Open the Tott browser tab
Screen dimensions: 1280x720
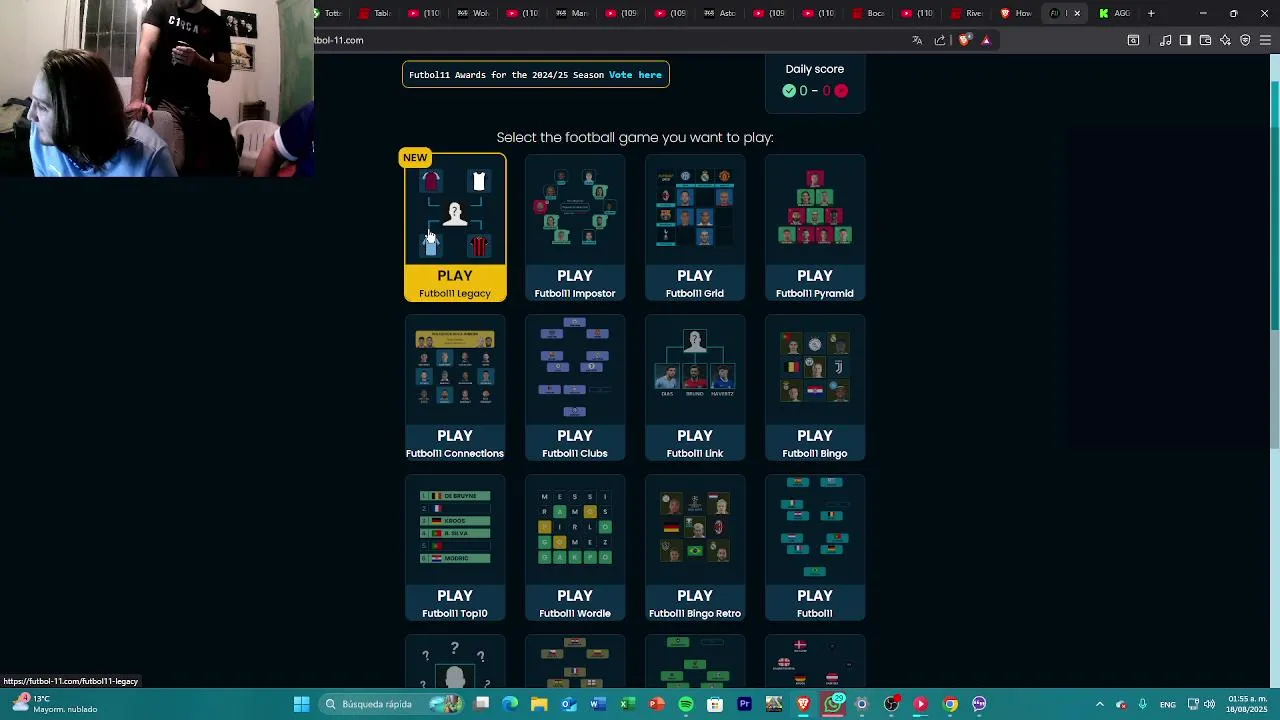(328, 13)
